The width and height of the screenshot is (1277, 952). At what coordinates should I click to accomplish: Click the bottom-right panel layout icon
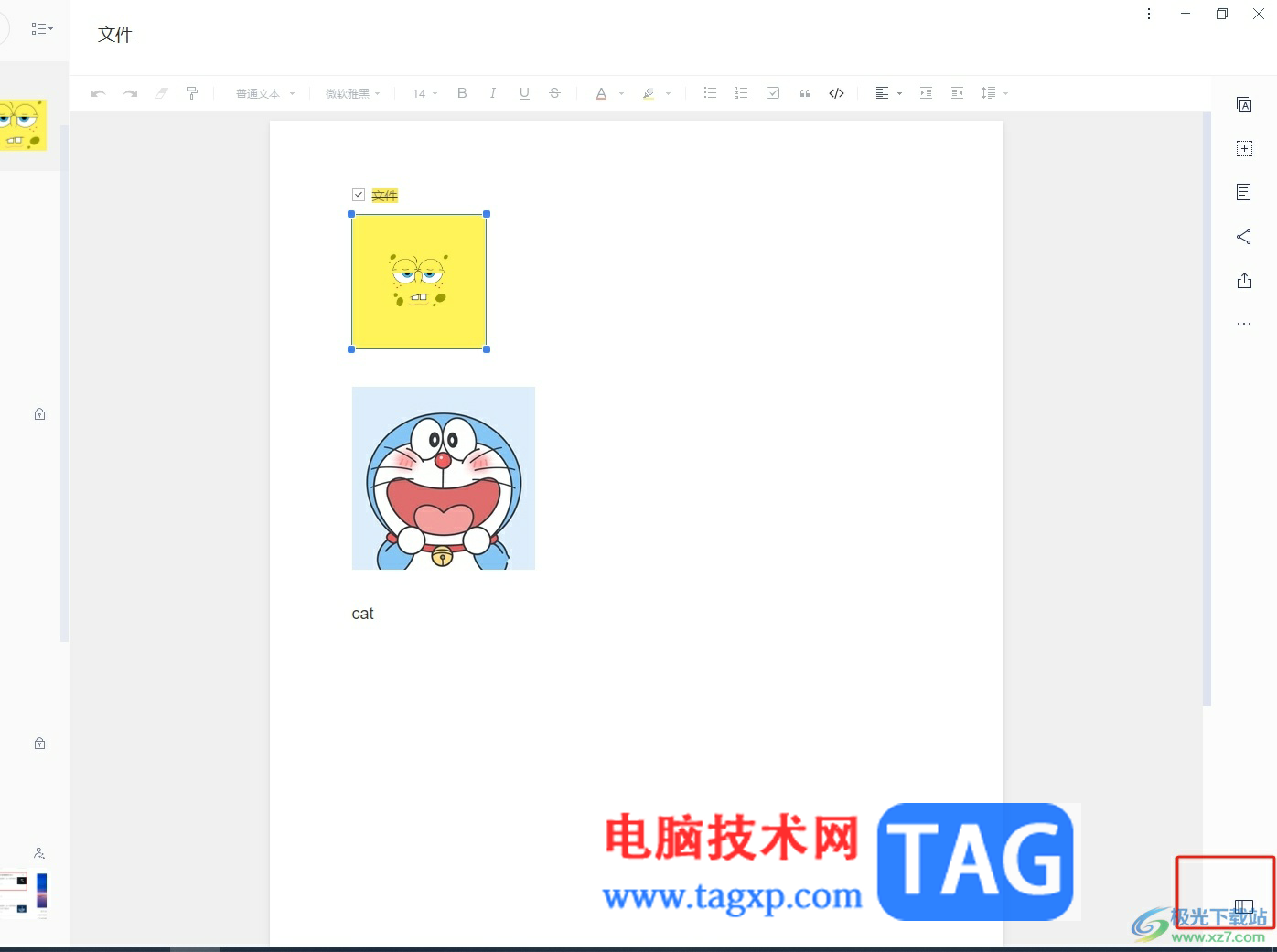click(x=1244, y=906)
